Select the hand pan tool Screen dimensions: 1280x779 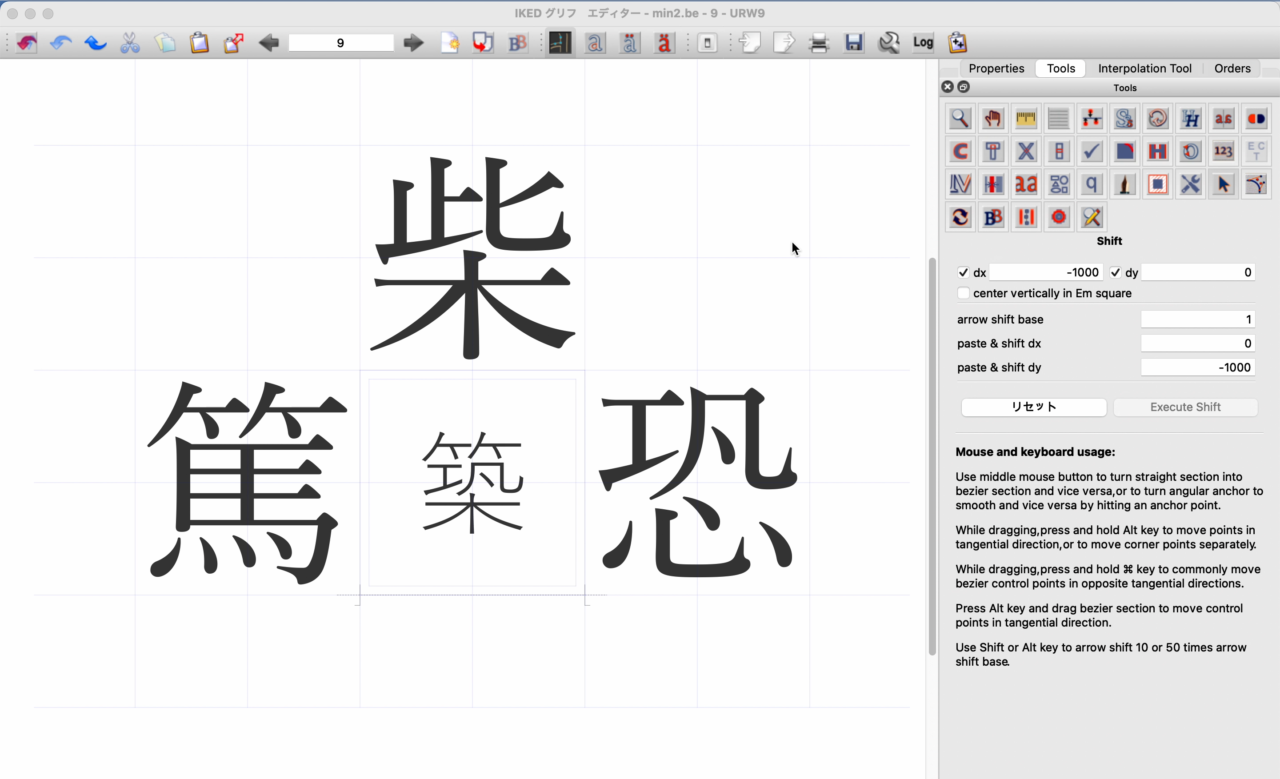pos(993,119)
